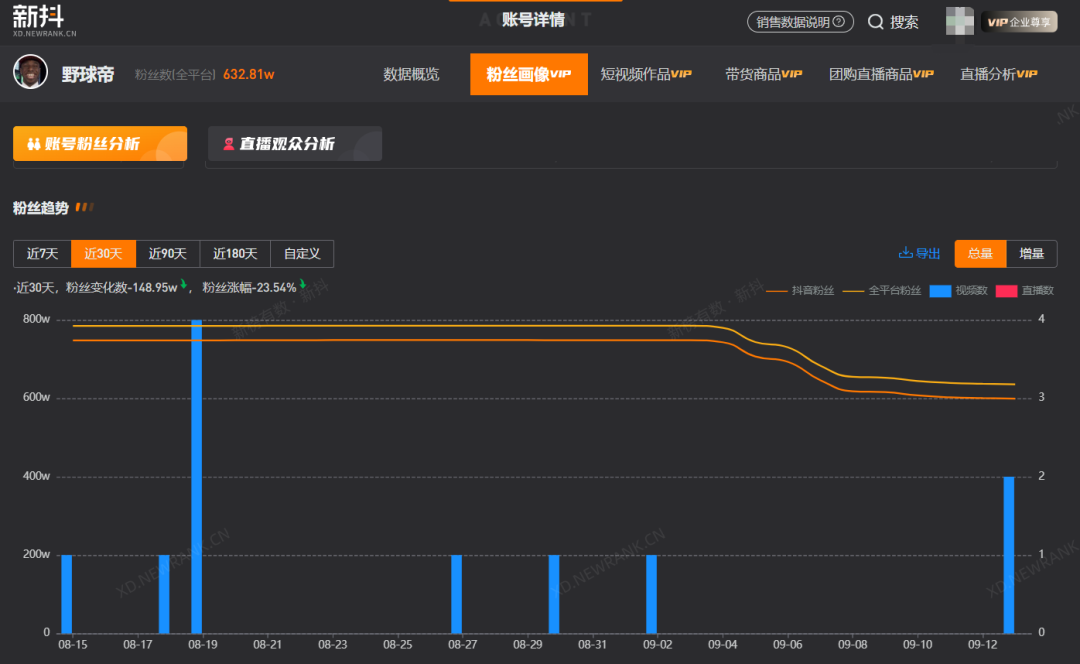Image resolution: width=1080 pixels, height=664 pixels.
Task: Select 总量 chart mode
Action: (980, 254)
